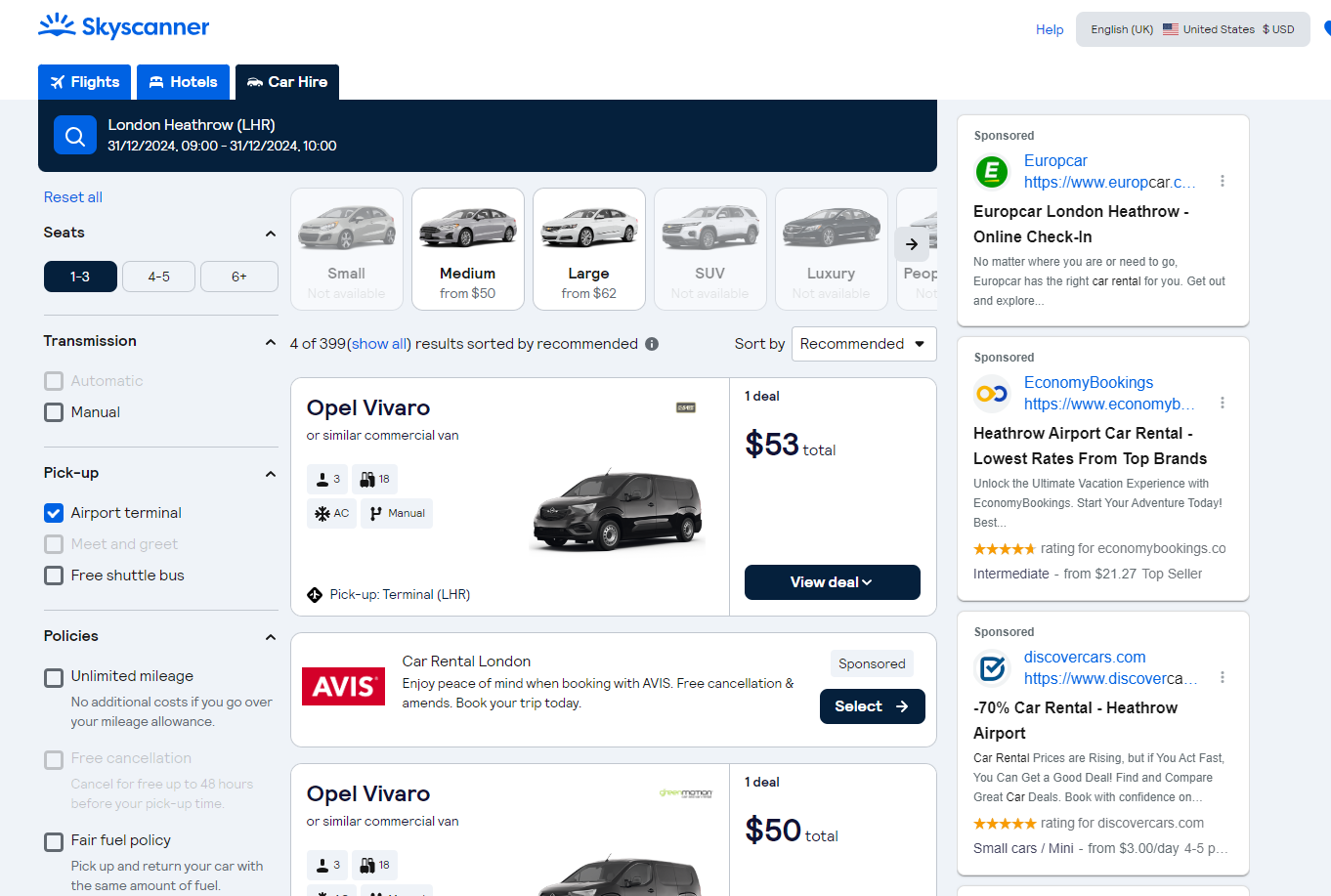Tick the Manual transmission checkbox

54,412
